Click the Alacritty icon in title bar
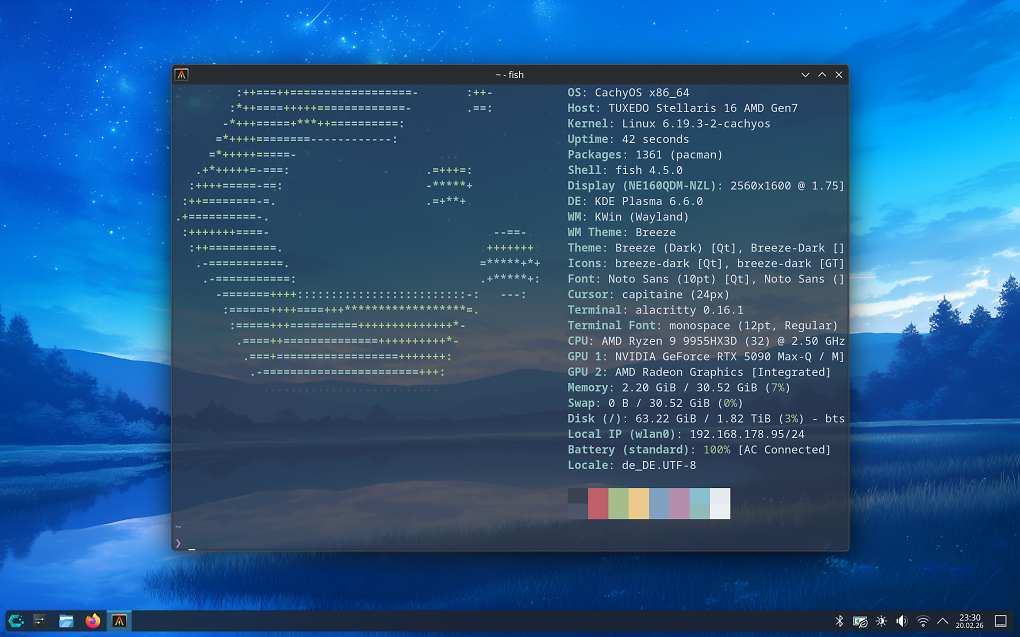The image size is (1020, 637). click(x=181, y=75)
